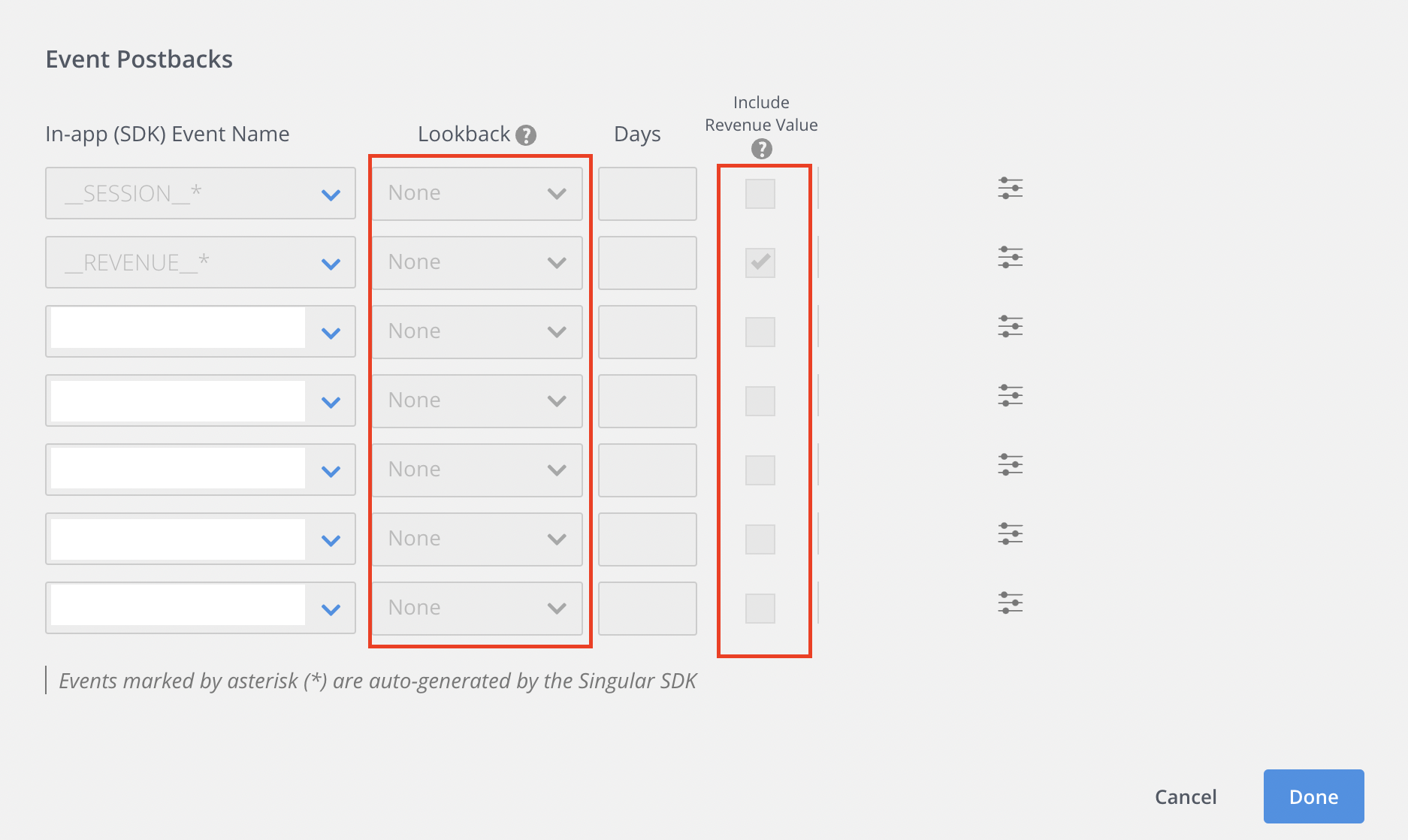Click the Lookback help question mark icon
The width and height of the screenshot is (1408, 840).
(x=526, y=135)
